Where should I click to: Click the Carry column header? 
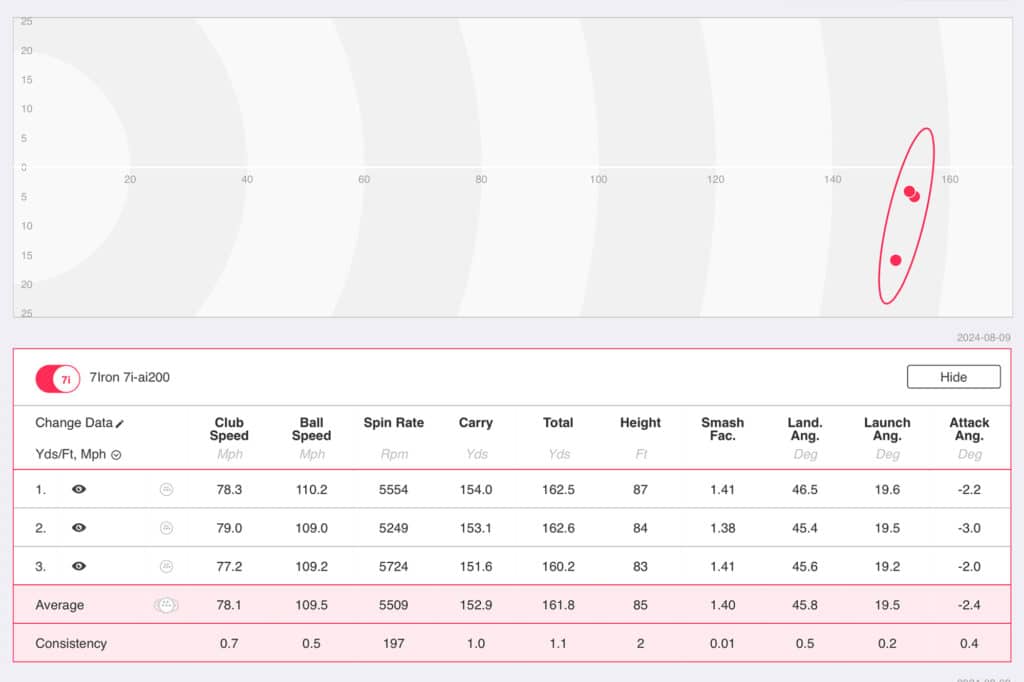(476, 423)
